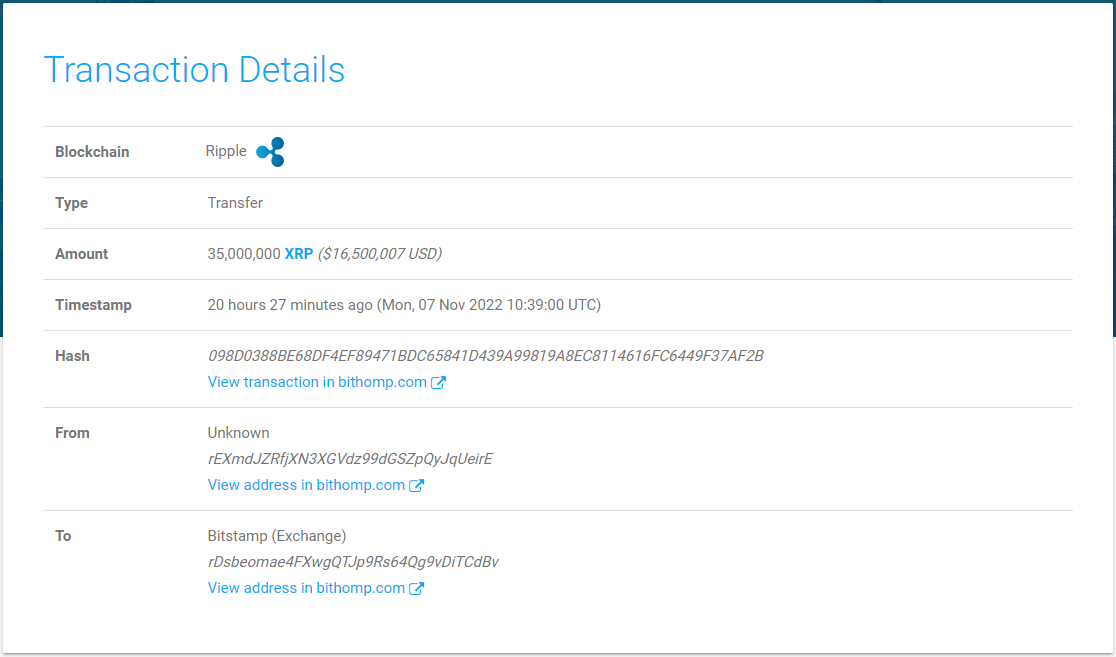Open Bitstamp's View address in bithomp.com link
This screenshot has height=657, width=1116.
click(x=306, y=588)
